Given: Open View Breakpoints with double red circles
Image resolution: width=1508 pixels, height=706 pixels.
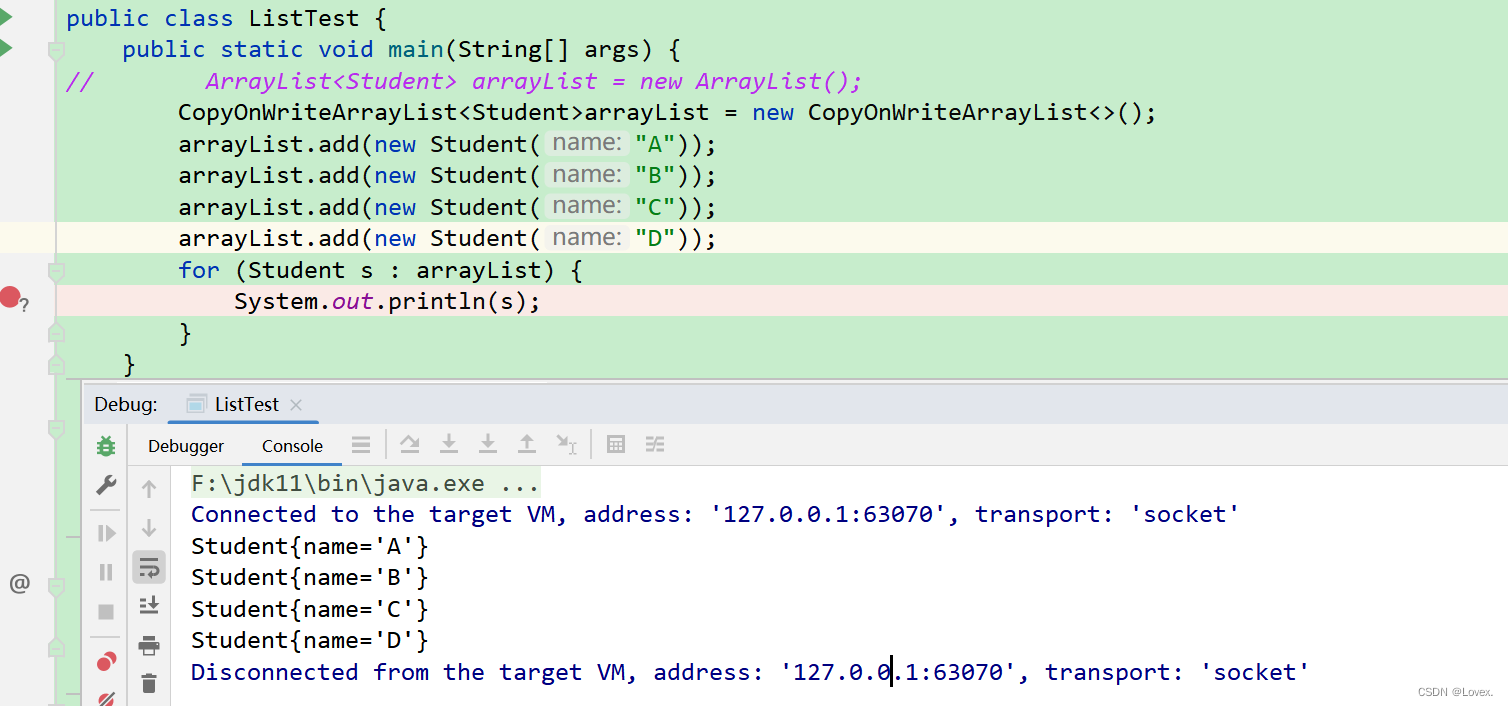Looking at the screenshot, I should tap(105, 662).
